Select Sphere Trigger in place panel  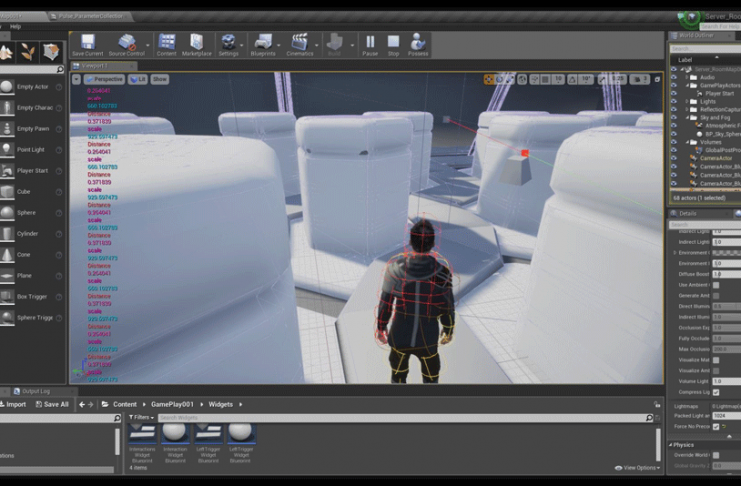click(x=32, y=318)
